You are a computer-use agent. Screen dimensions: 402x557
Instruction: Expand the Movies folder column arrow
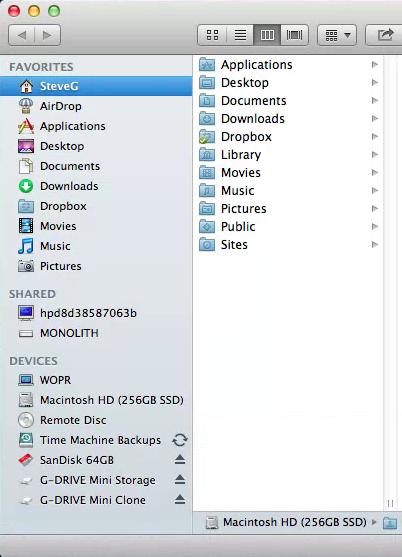(x=374, y=172)
